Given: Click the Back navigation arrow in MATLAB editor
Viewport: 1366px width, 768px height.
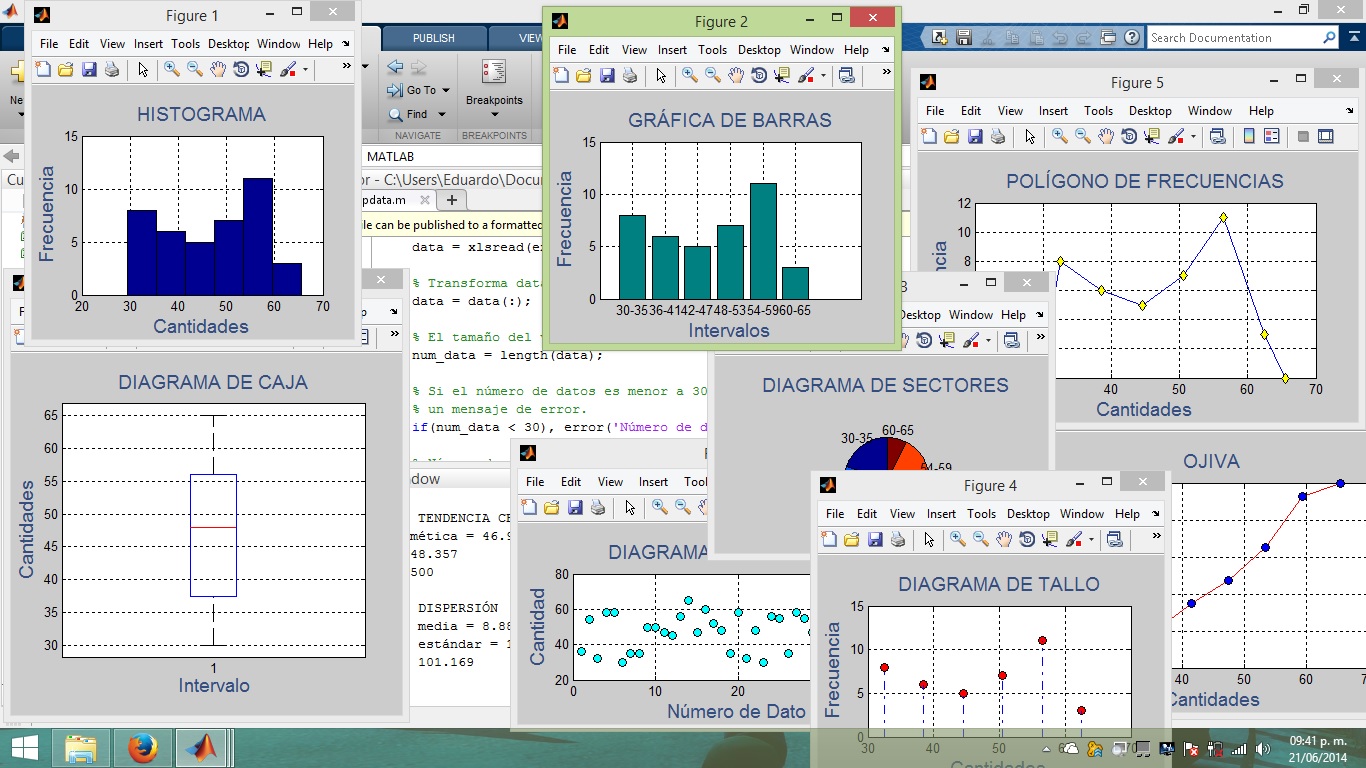Looking at the screenshot, I should 395,68.
